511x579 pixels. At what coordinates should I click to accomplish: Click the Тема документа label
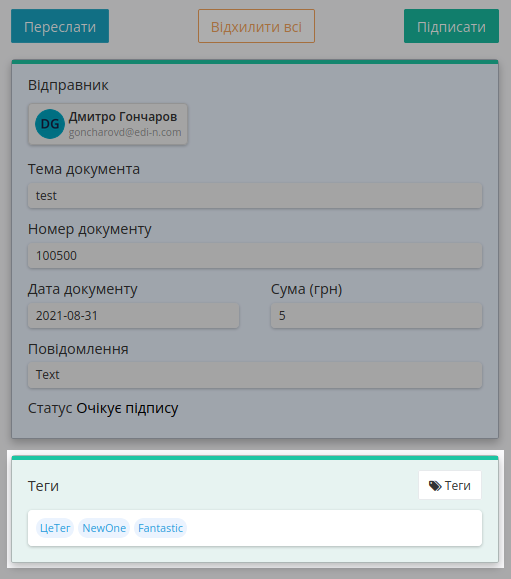(x=84, y=169)
